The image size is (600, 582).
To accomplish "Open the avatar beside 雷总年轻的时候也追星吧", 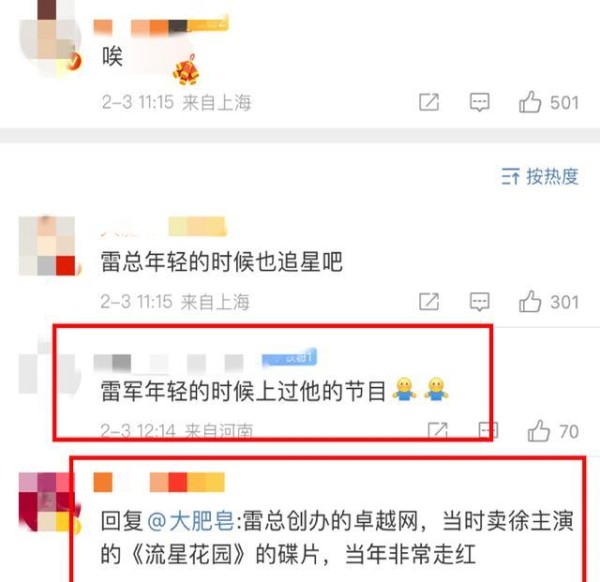I will coord(47,246).
